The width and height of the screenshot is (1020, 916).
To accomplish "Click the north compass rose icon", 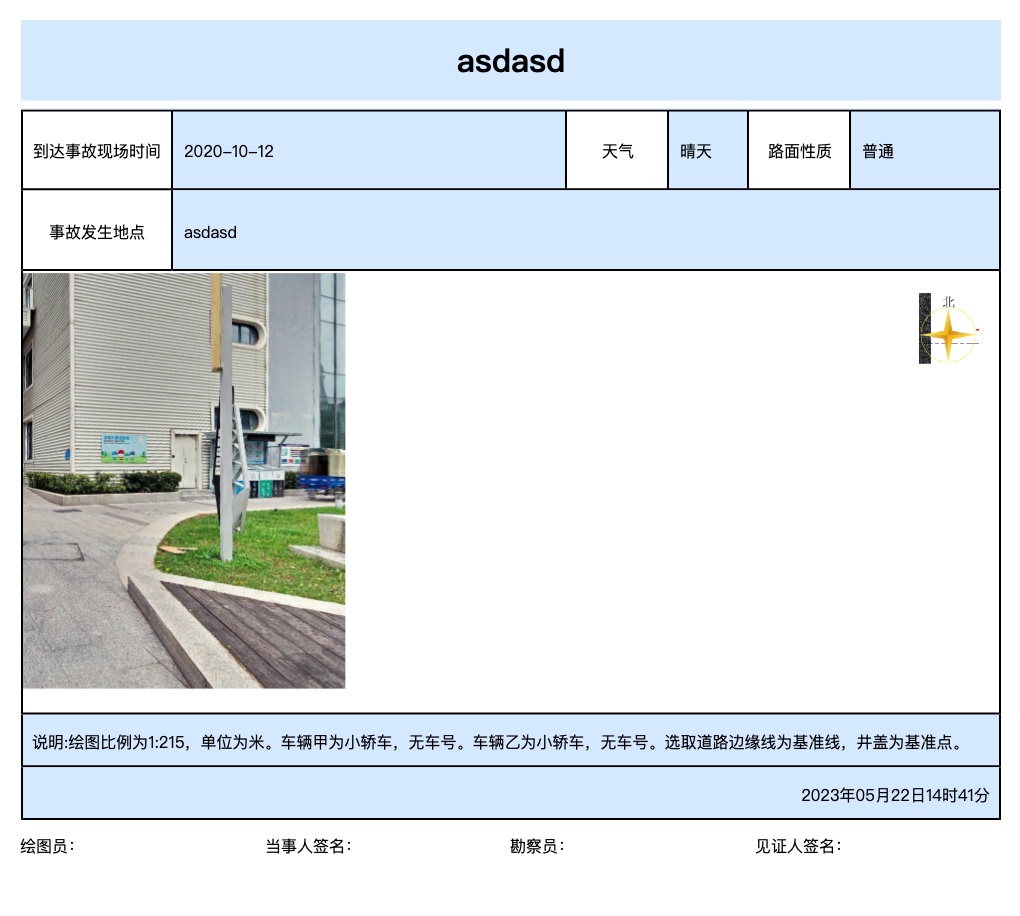I will (x=949, y=329).
